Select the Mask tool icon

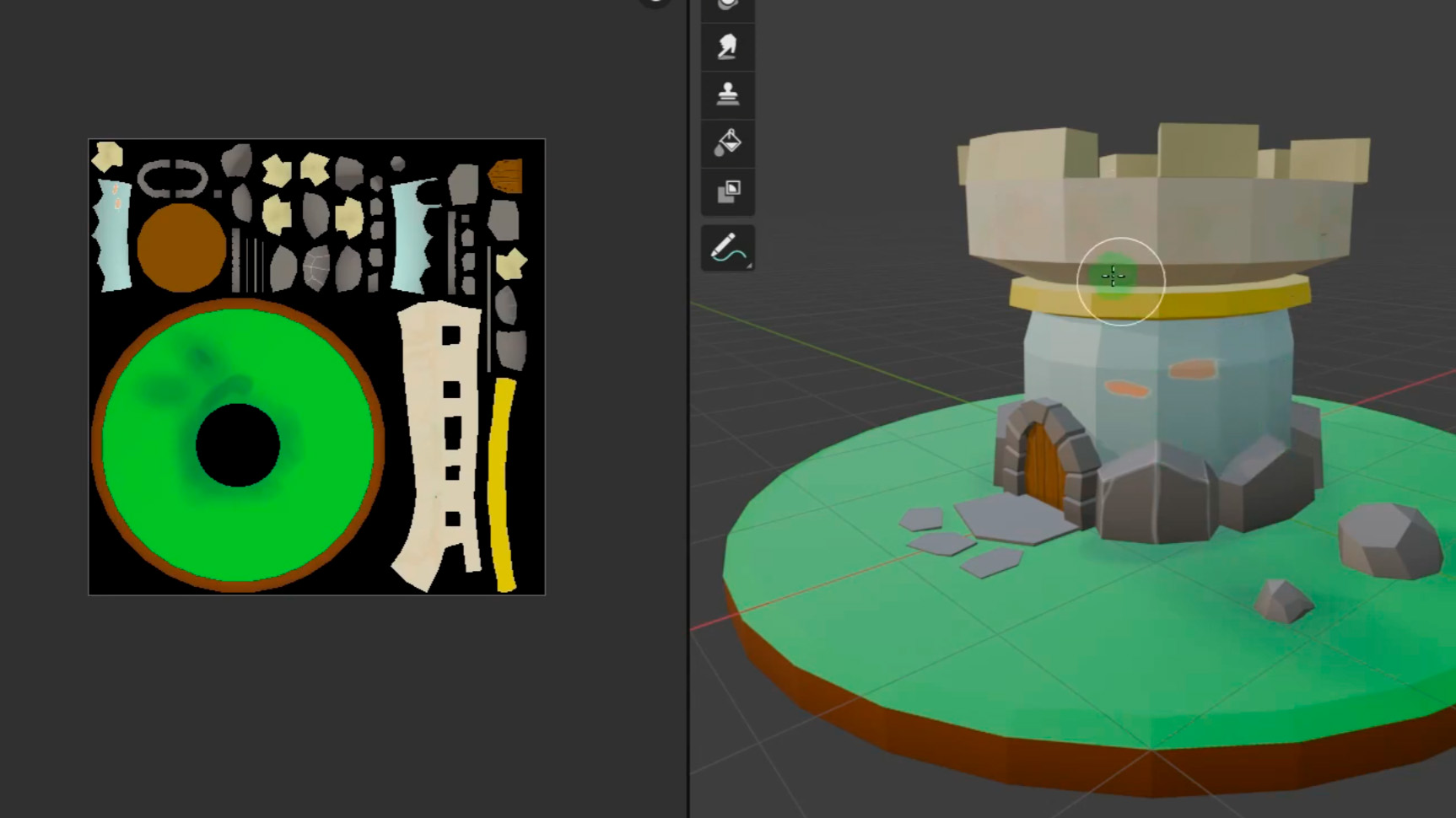tap(727, 191)
